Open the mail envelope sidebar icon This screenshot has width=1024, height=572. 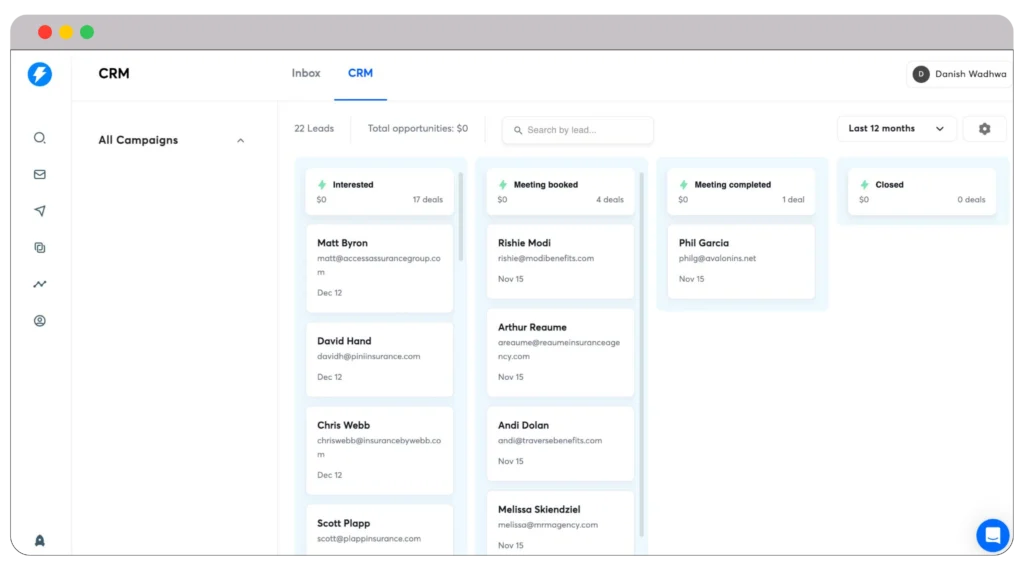tap(40, 175)
